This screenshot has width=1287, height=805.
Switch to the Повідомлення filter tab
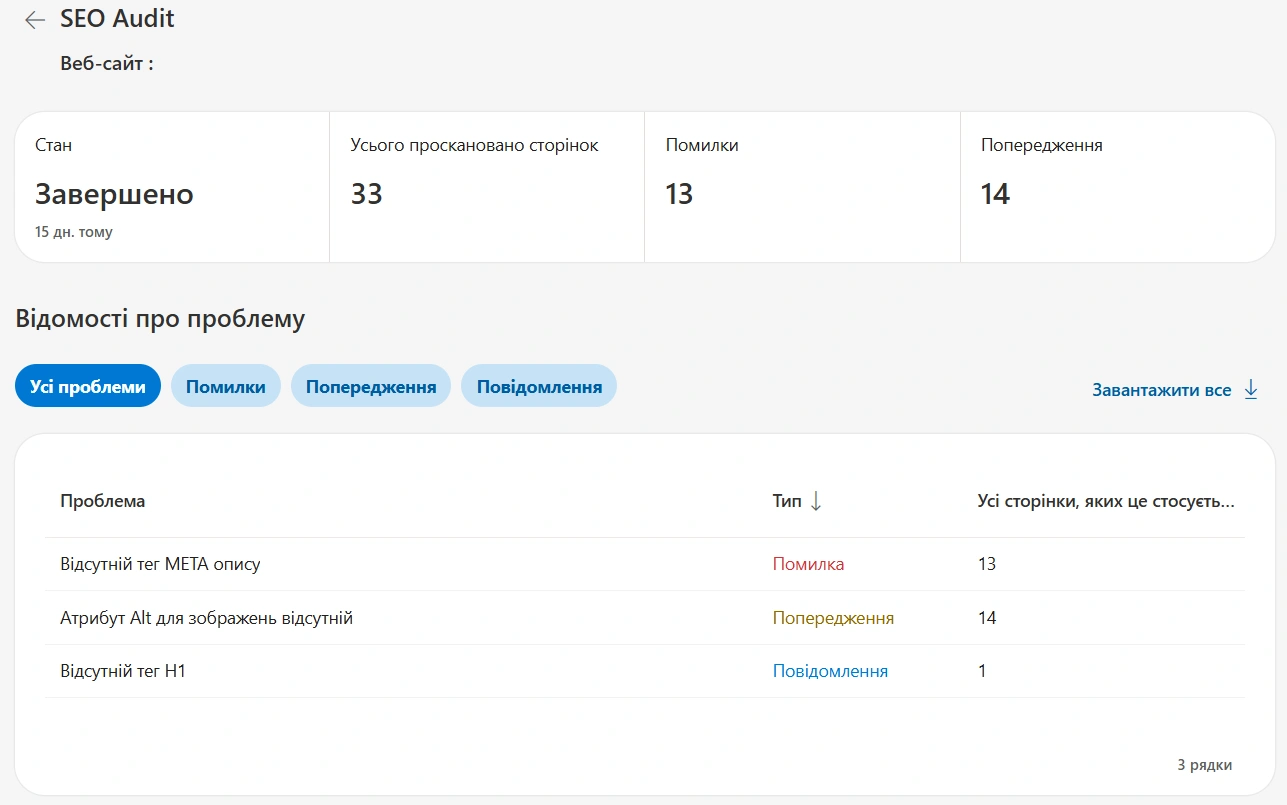click(539, 386)
